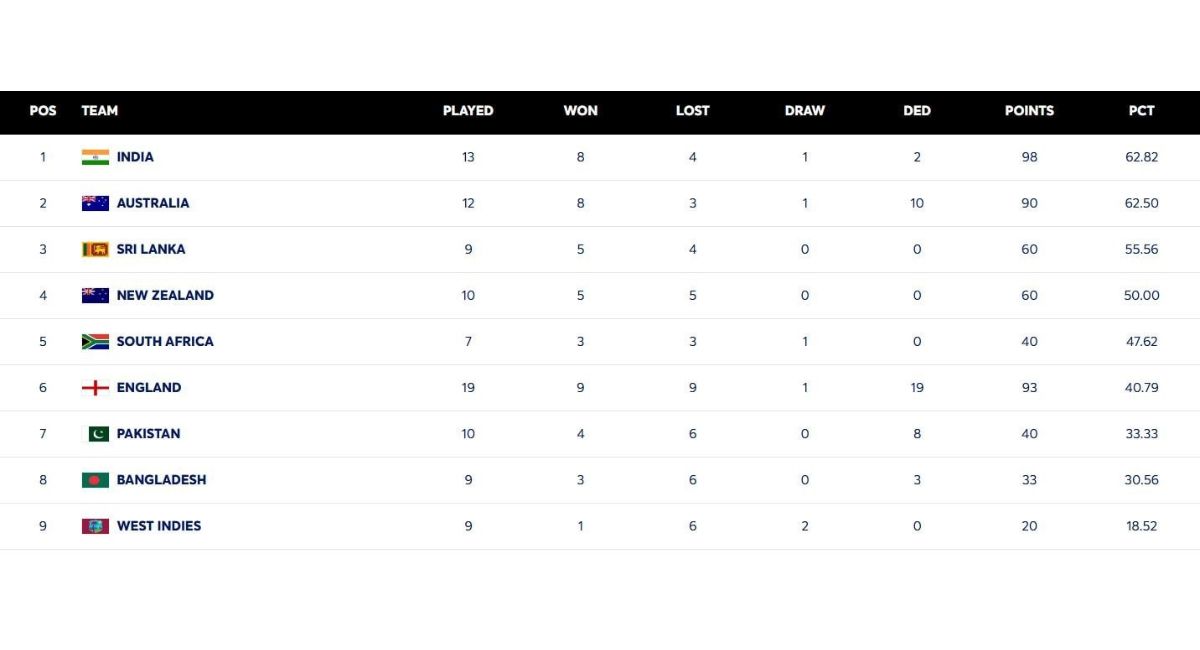
Task: Click the England flag icon
Action: (x=95, y=387)
